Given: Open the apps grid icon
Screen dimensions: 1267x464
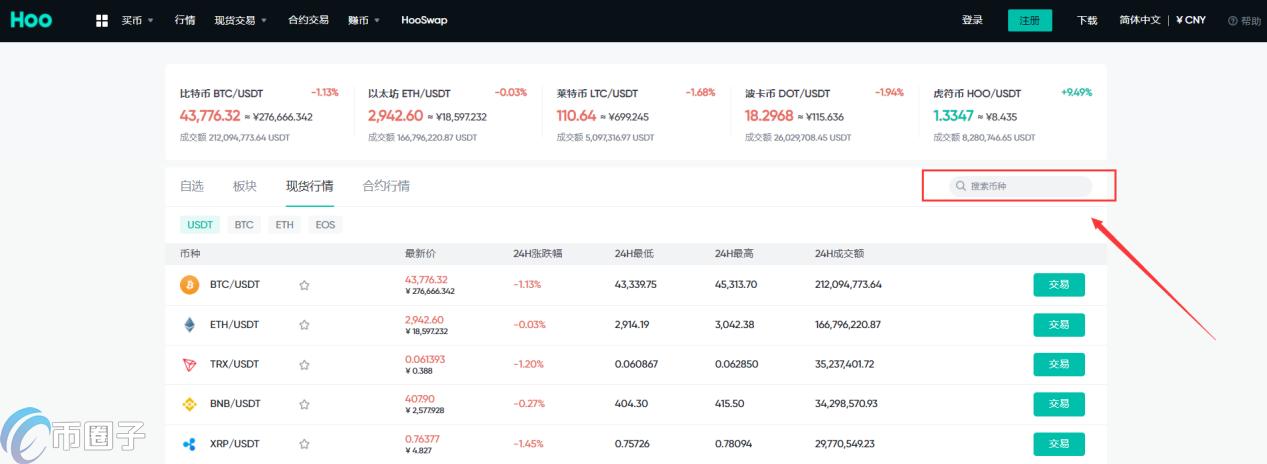Looking at the screenshot, I should [102, 20].
